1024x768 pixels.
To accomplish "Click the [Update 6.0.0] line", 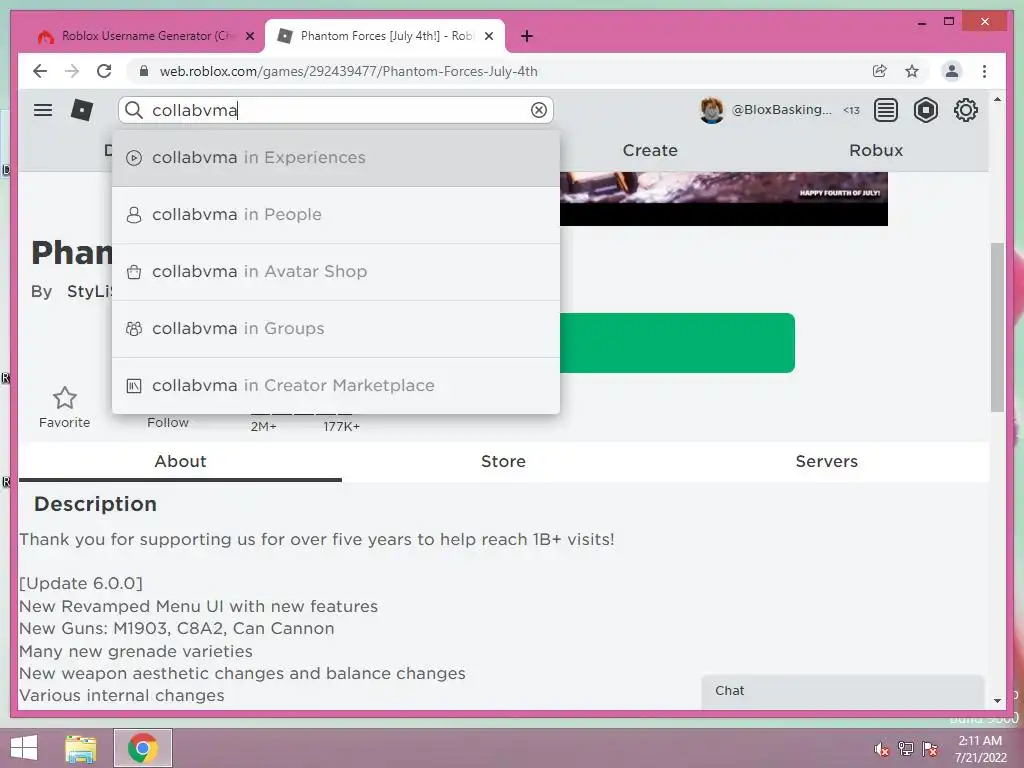I will click(x=81, y=583).
